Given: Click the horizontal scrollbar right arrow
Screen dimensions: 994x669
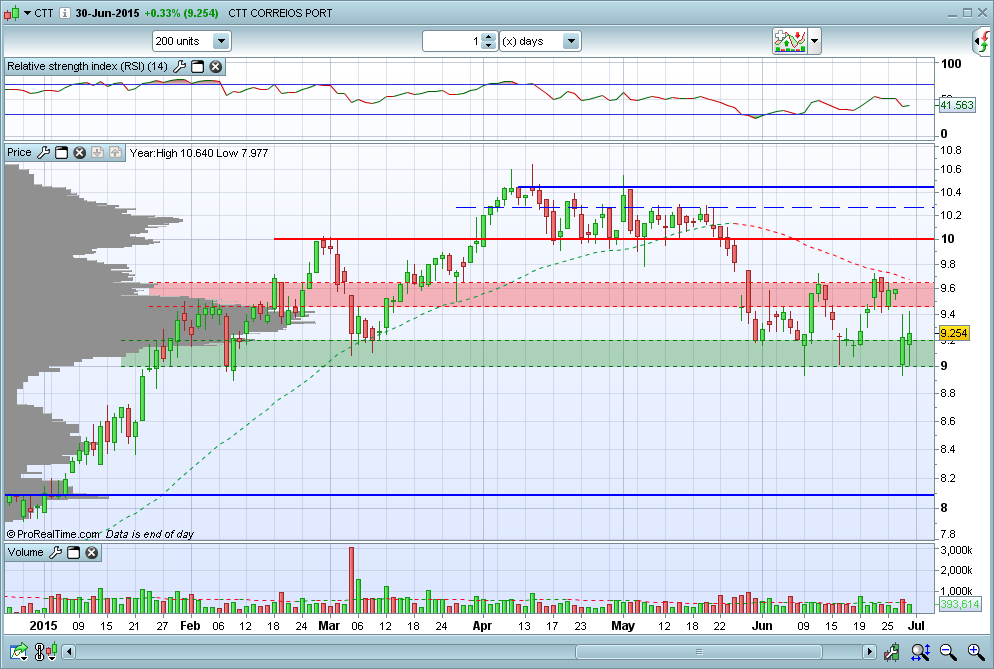Looking at the screenshot, I should tap(869, 651).
